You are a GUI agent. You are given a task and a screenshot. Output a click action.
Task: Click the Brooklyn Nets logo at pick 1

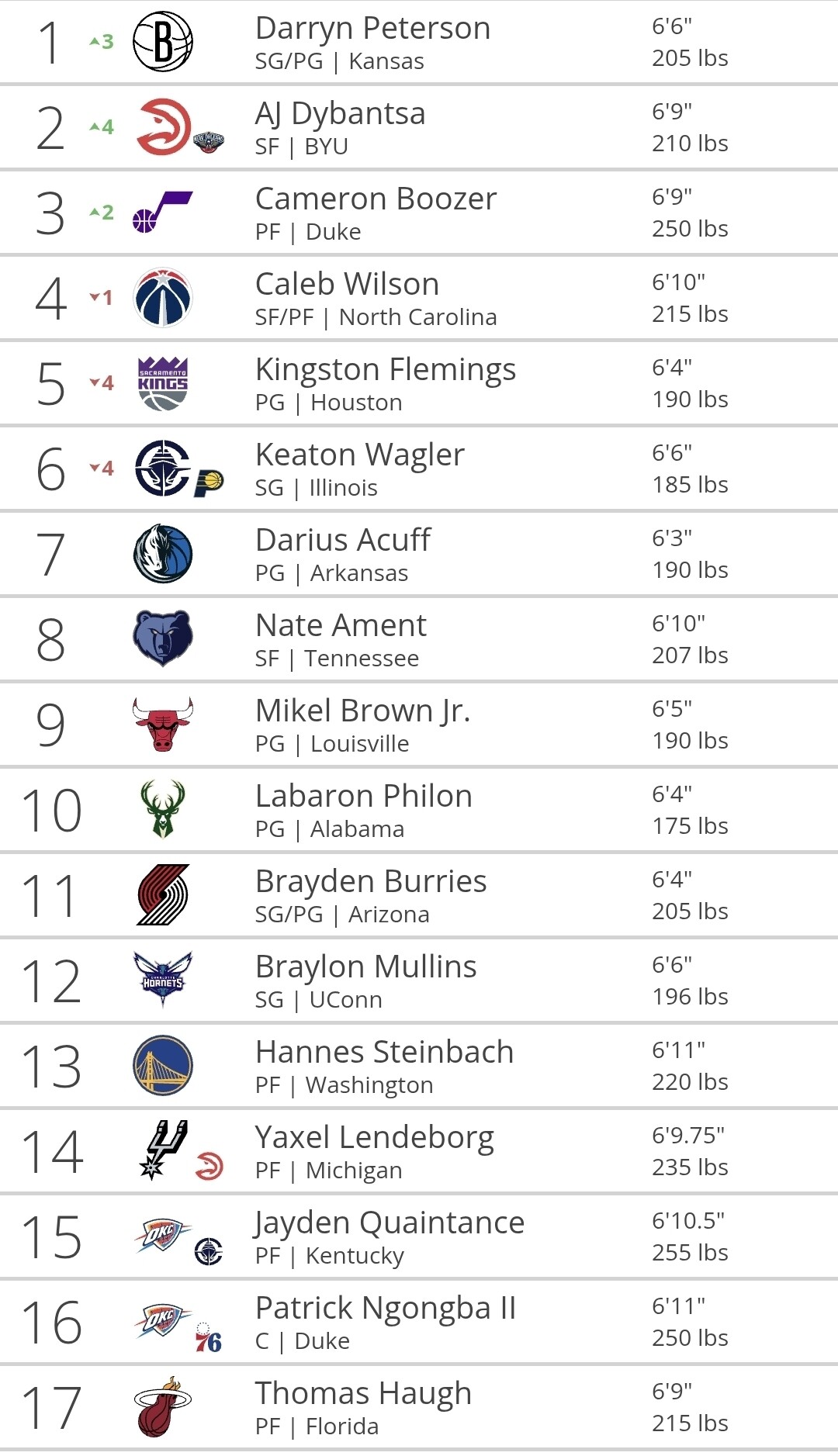(x=163, y=42)
